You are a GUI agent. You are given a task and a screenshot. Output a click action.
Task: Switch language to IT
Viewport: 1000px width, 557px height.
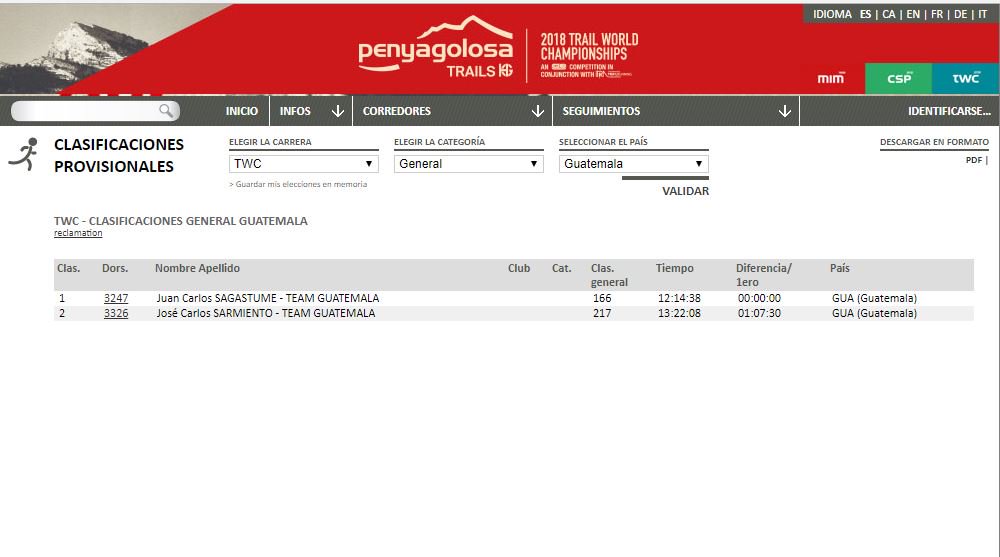point(983,14)
